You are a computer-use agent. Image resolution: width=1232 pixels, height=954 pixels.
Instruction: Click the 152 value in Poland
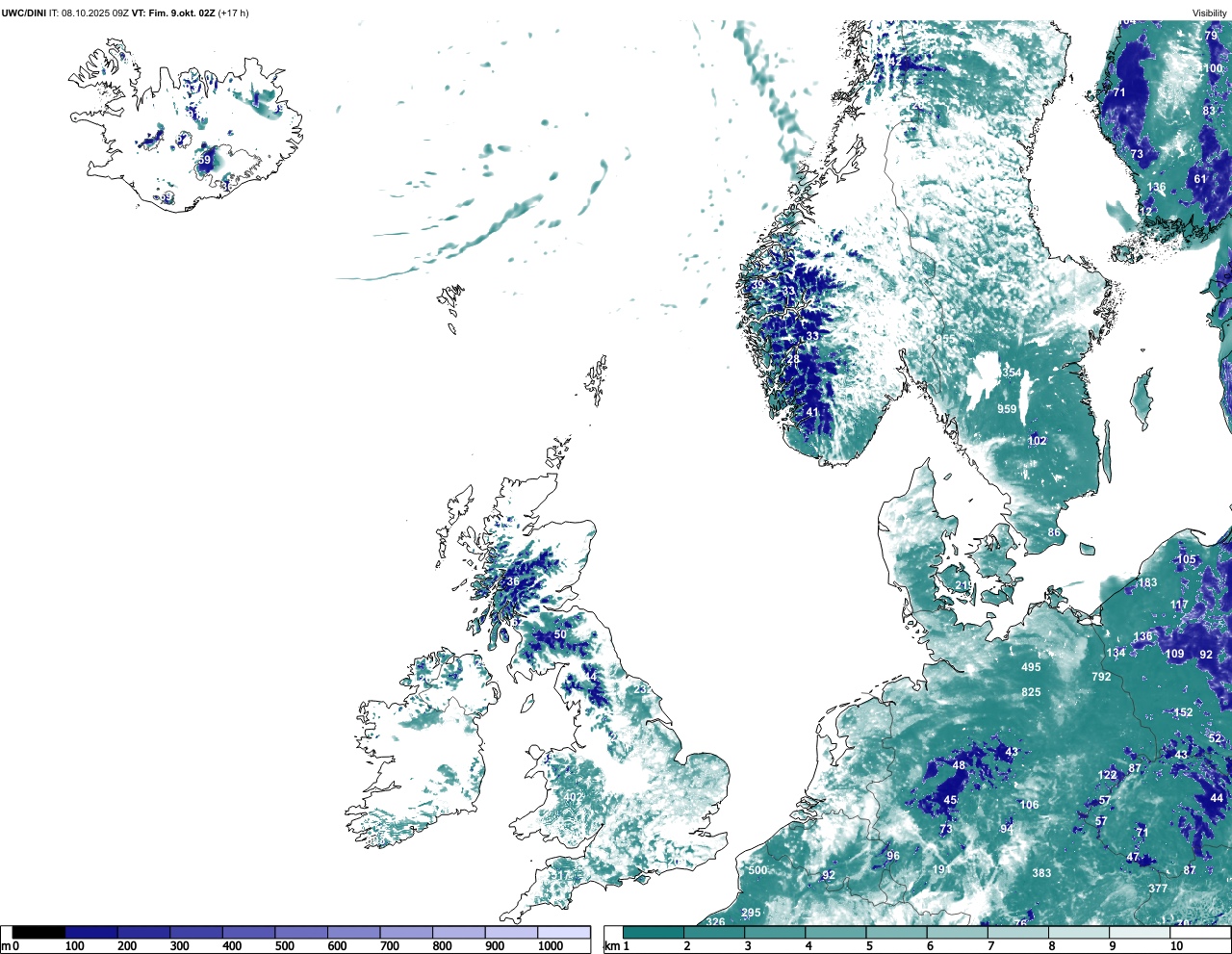[1183, 712]
